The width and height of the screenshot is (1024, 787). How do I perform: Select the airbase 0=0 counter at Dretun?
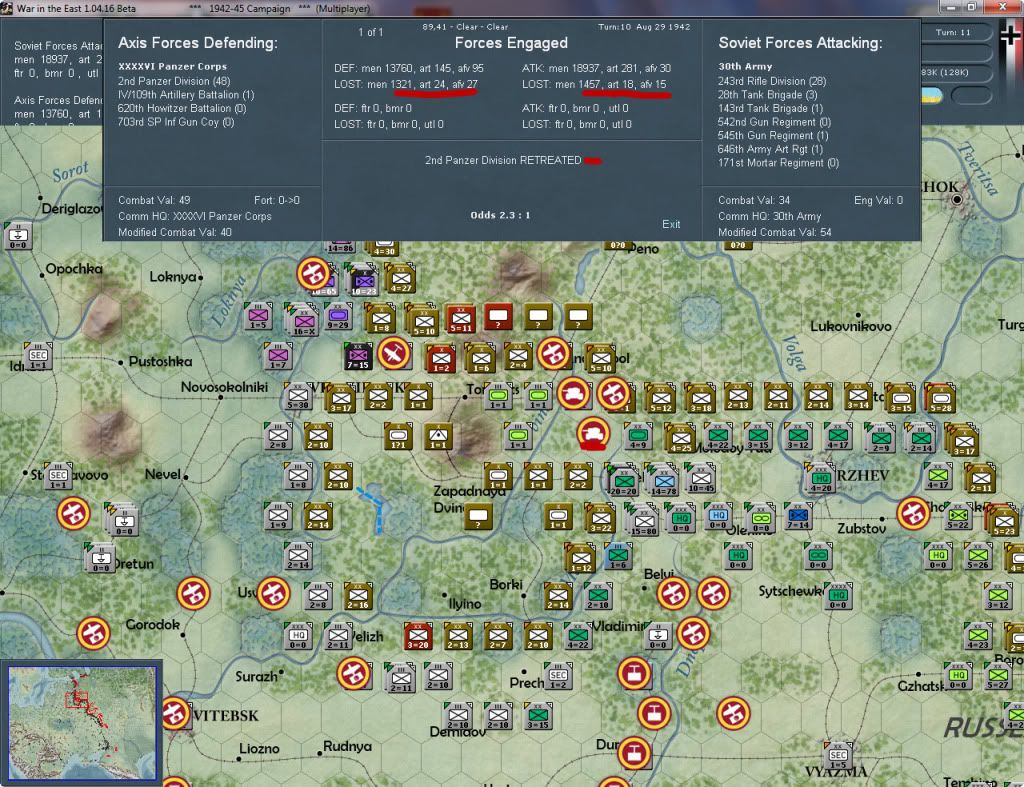click(101, 559)
